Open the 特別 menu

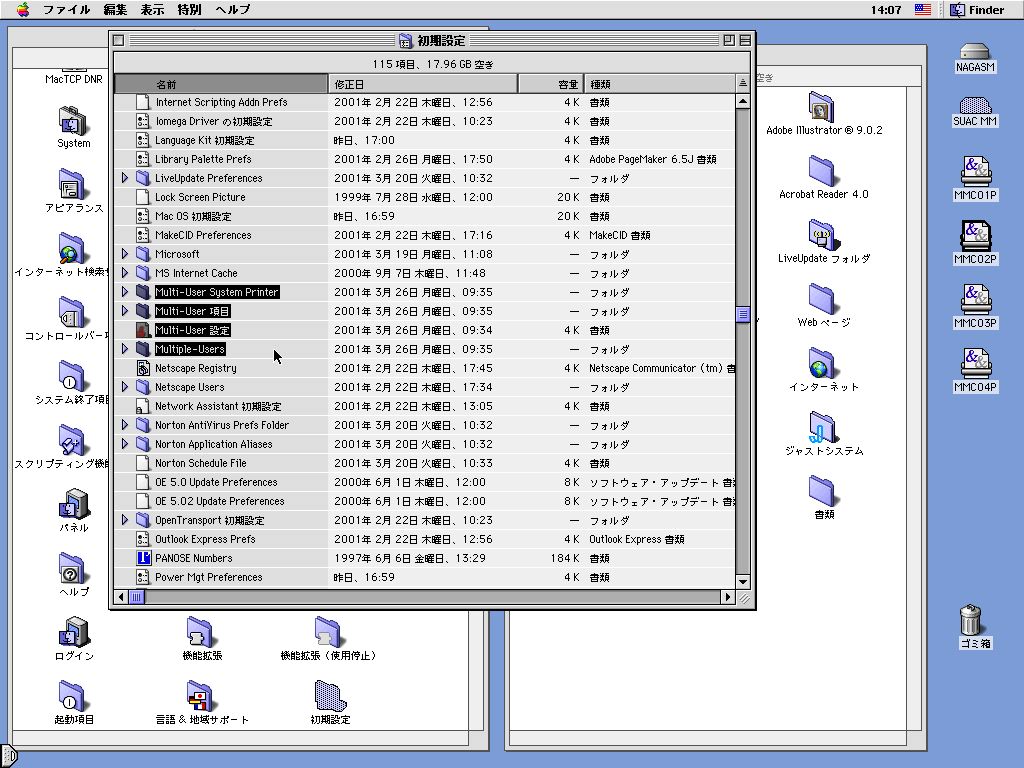(x=189, y=9)
